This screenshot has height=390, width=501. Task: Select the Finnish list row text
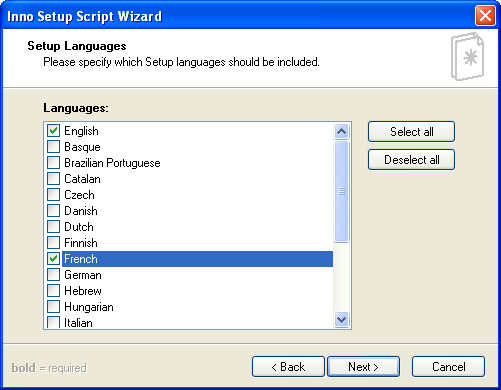click(81, 243)
